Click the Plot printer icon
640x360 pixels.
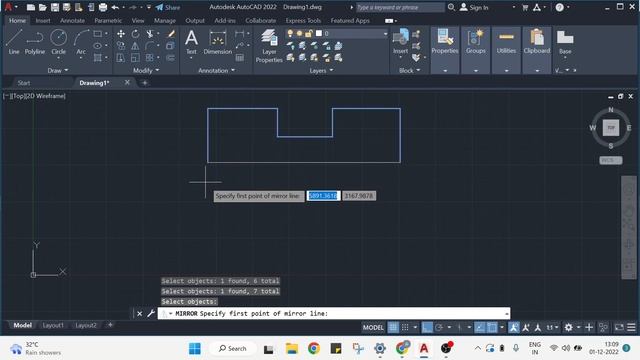(103, 7)
